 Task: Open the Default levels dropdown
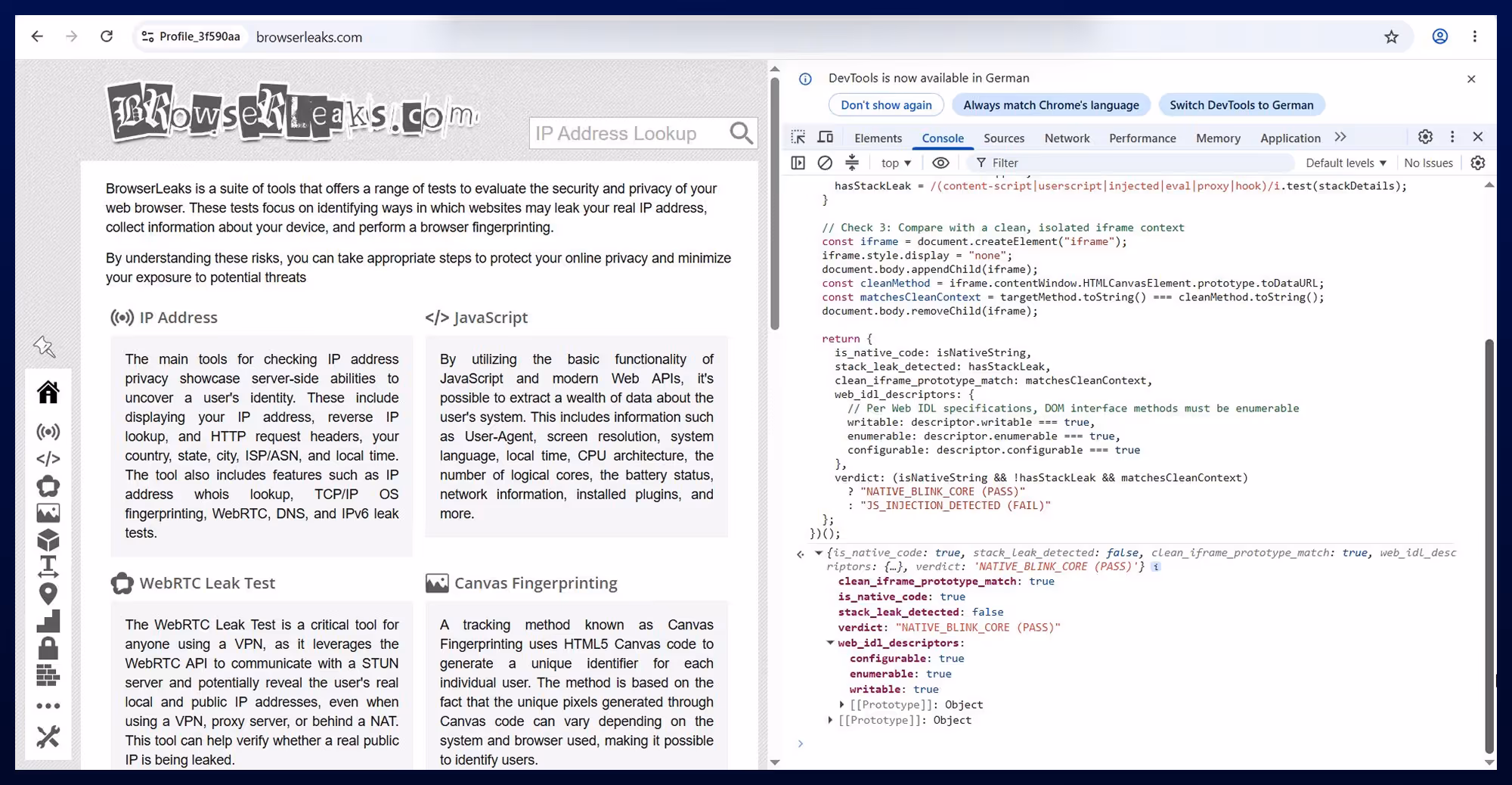tap(1346, 163)
